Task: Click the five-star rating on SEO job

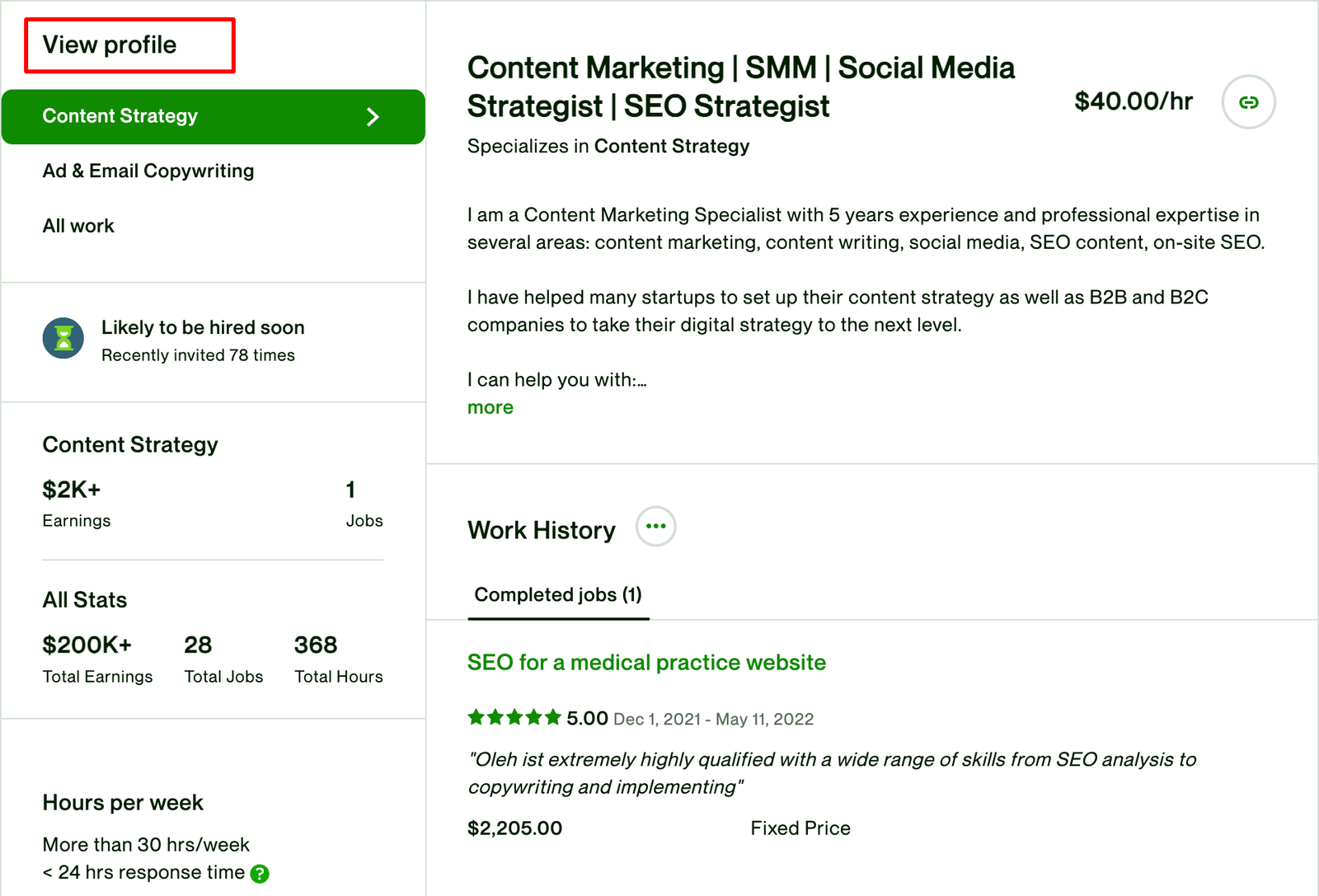Action: click(x=514, y=717)
